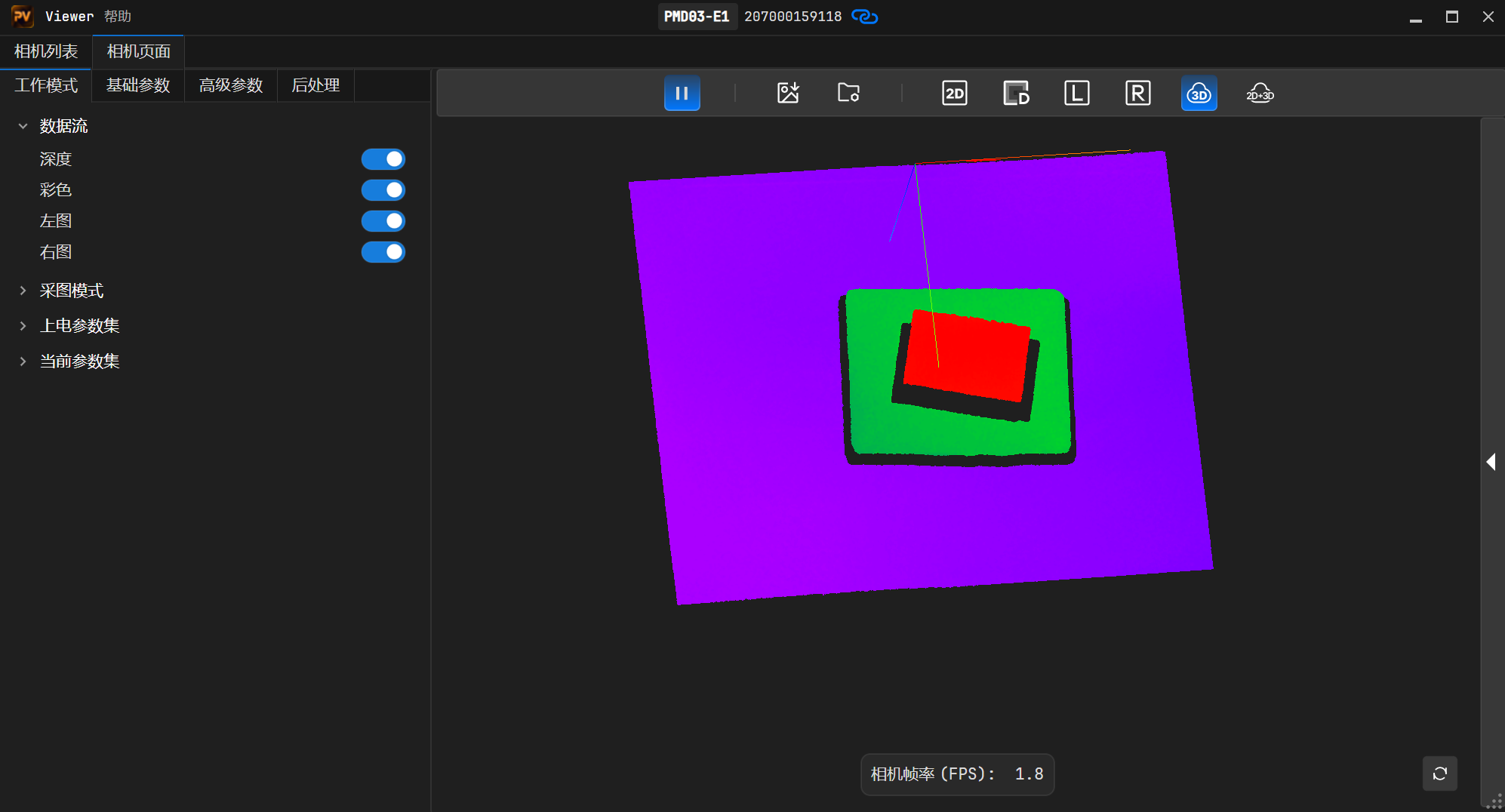
Task: Click the 彩色 stream label
Action: (x=56, y=190)
